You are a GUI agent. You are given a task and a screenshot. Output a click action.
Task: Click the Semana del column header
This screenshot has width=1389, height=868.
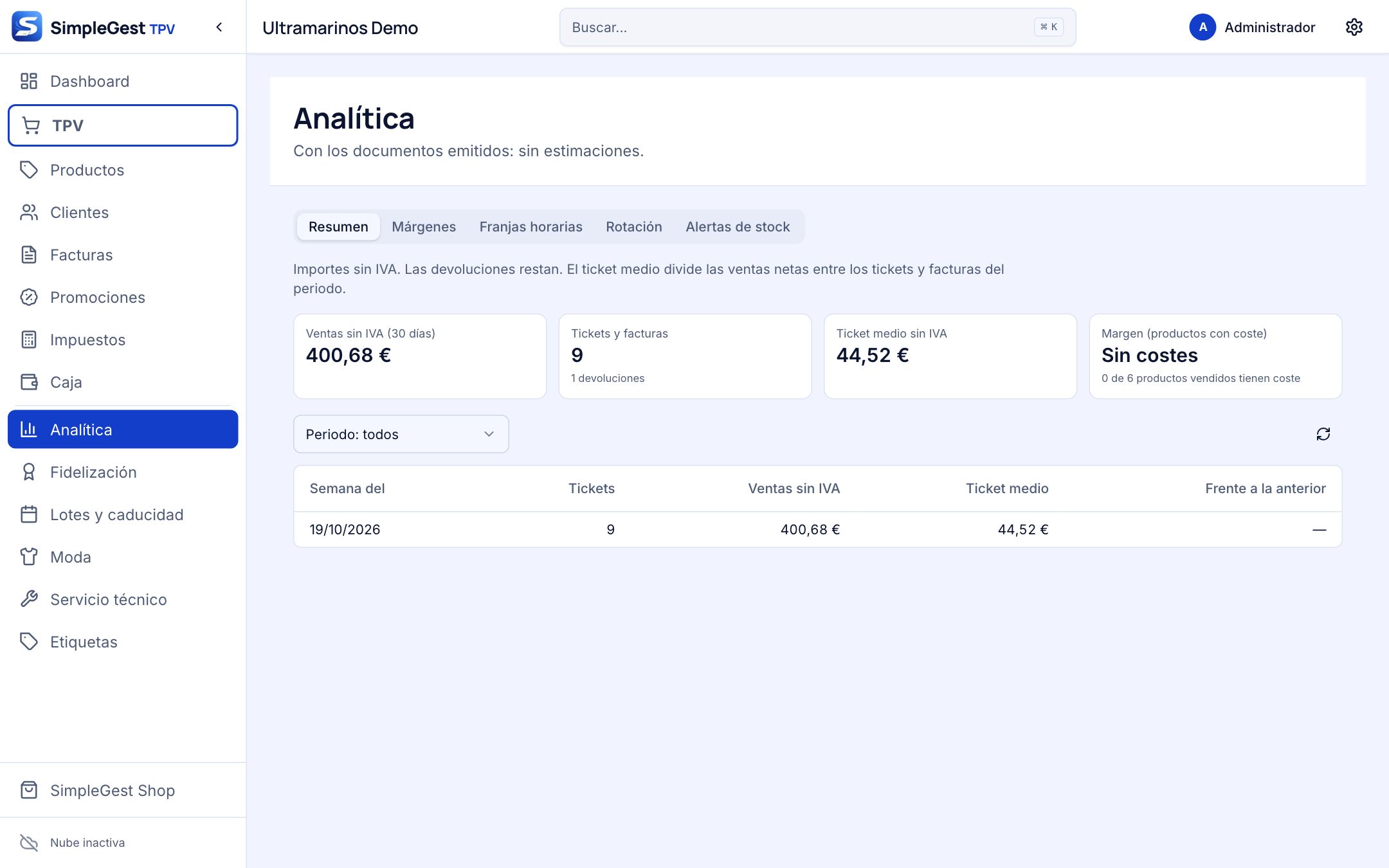(347, 489)
